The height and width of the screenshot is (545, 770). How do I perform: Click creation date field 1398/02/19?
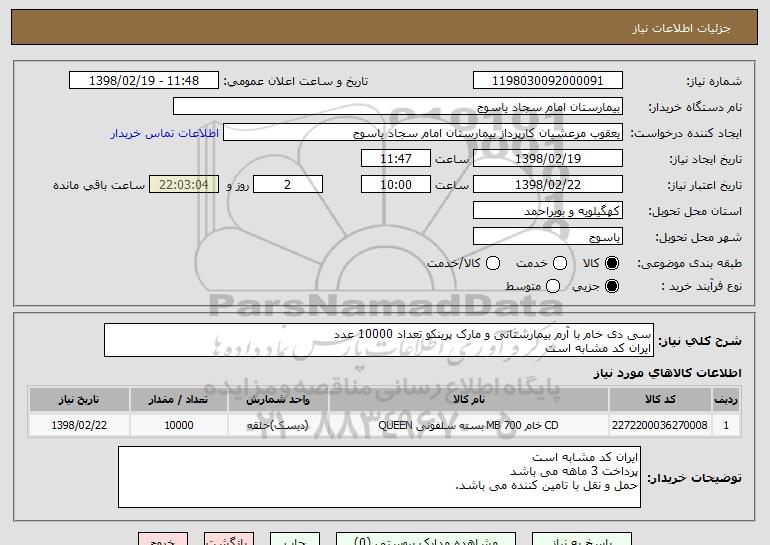[548, 159]
